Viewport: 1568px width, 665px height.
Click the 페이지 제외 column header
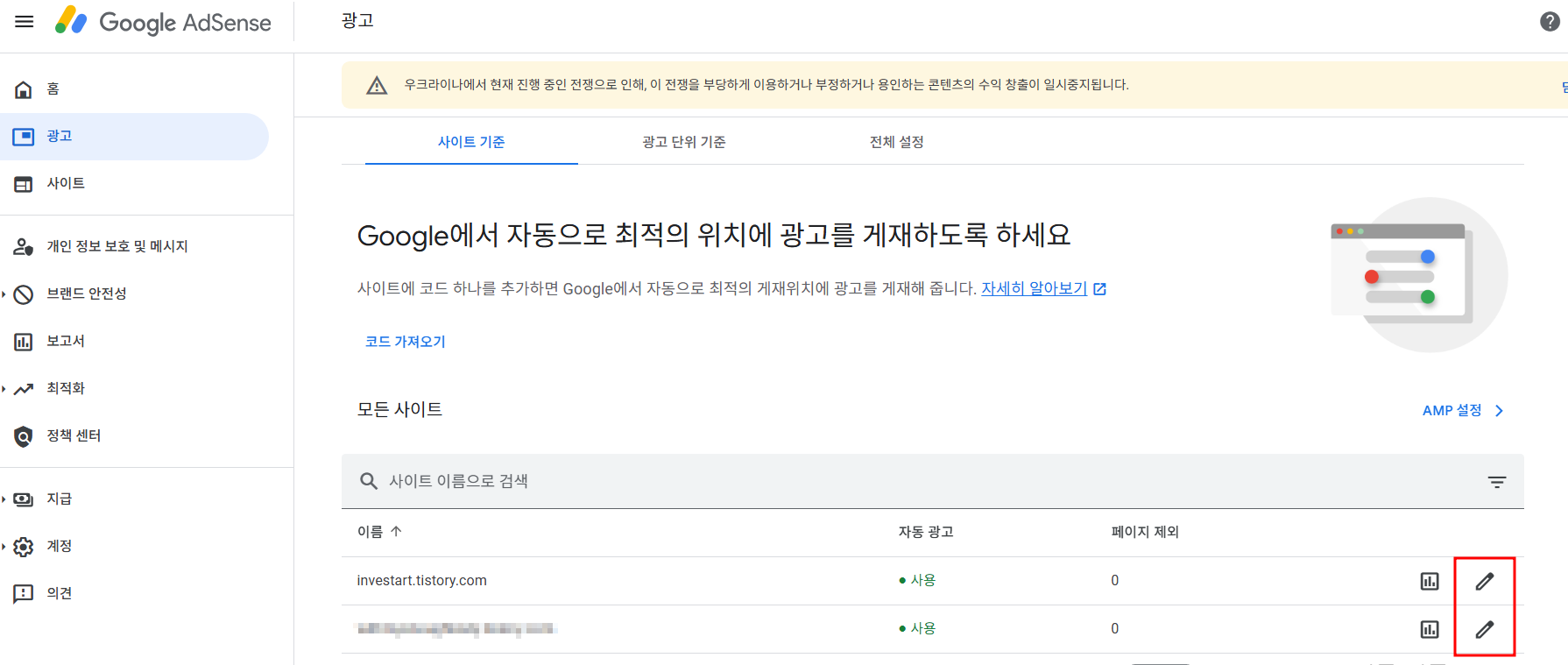1145,532
